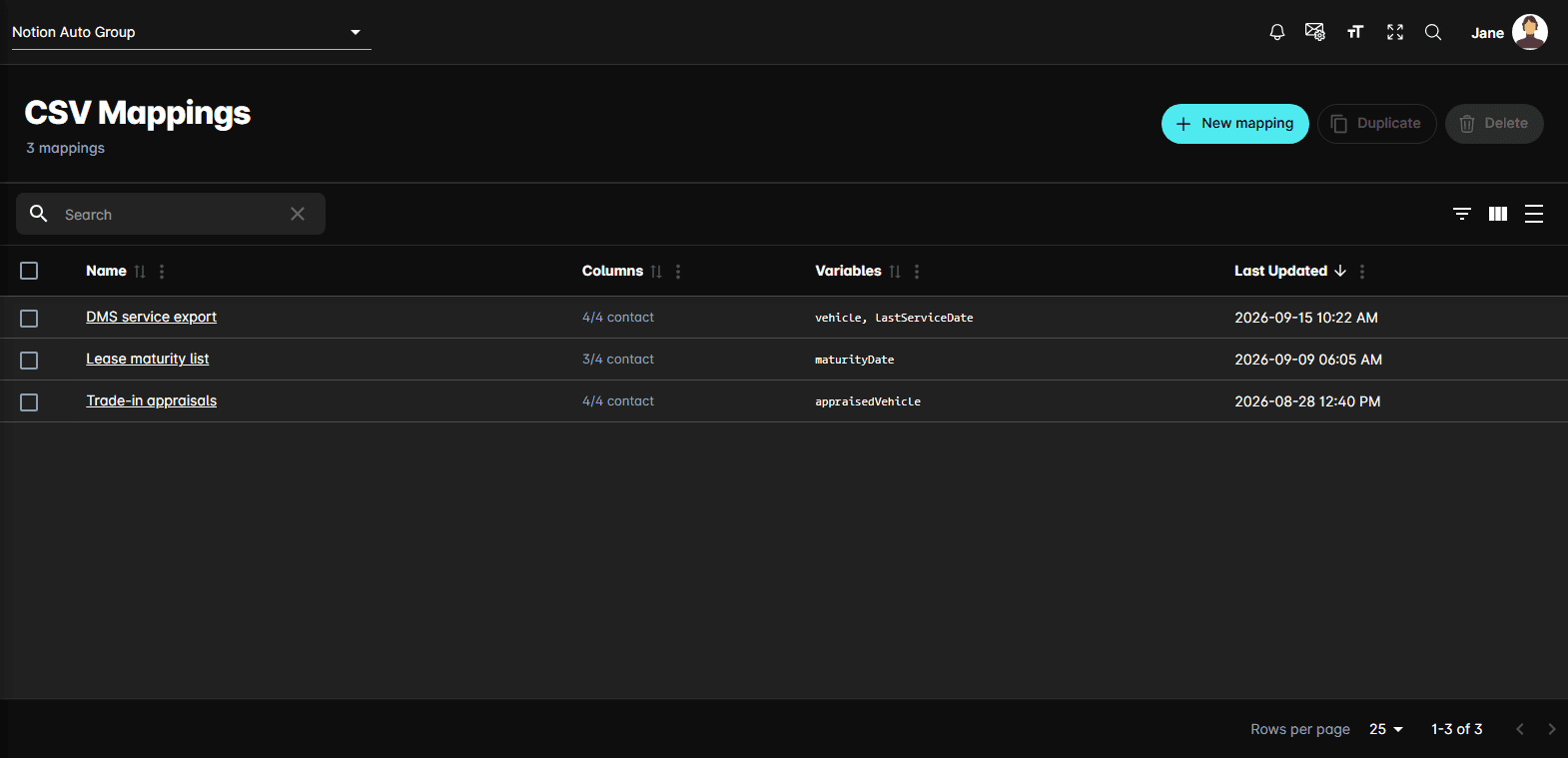The image size is (1568, 758).
Task: Open Lease maturity list mapping
Action: pos(148,359)
